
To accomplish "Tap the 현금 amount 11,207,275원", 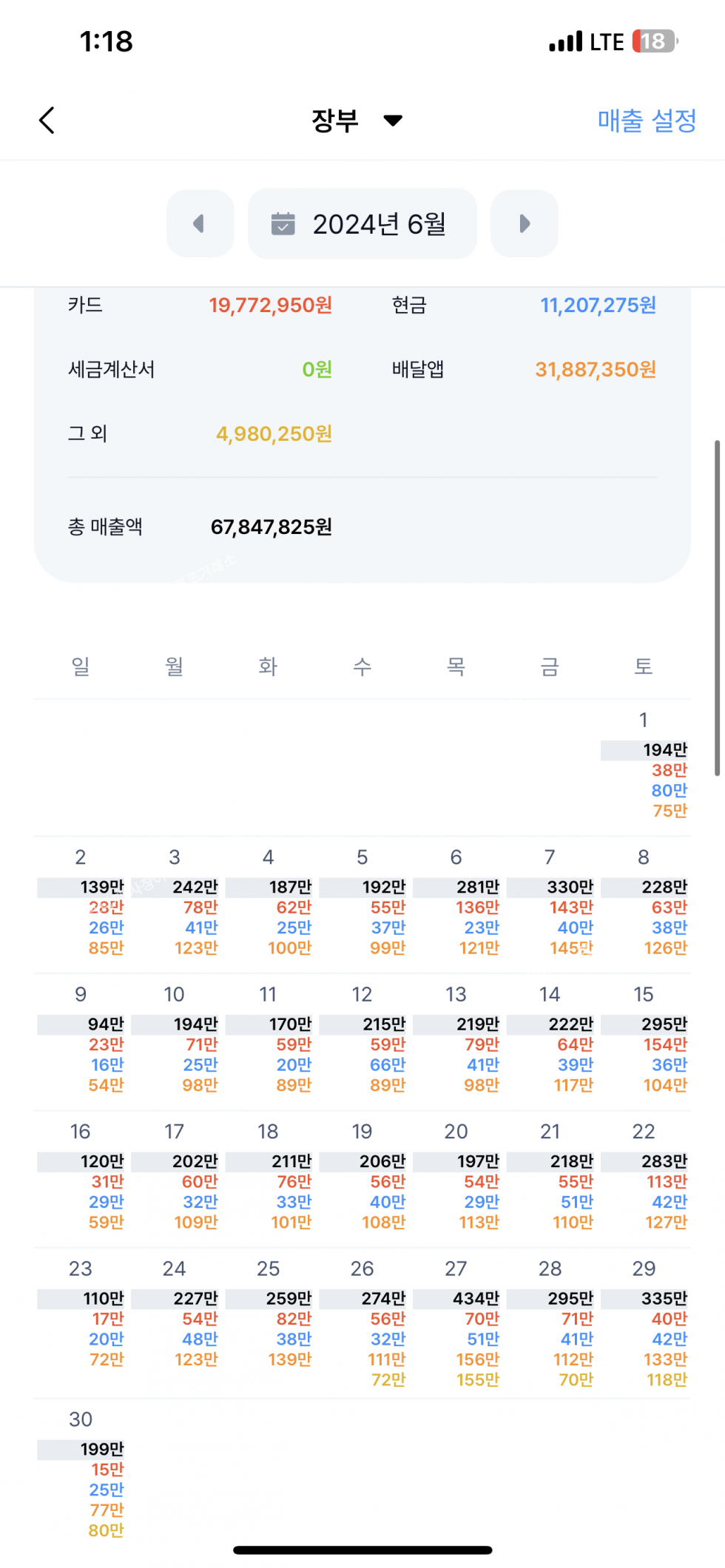I will pos(598,305).
